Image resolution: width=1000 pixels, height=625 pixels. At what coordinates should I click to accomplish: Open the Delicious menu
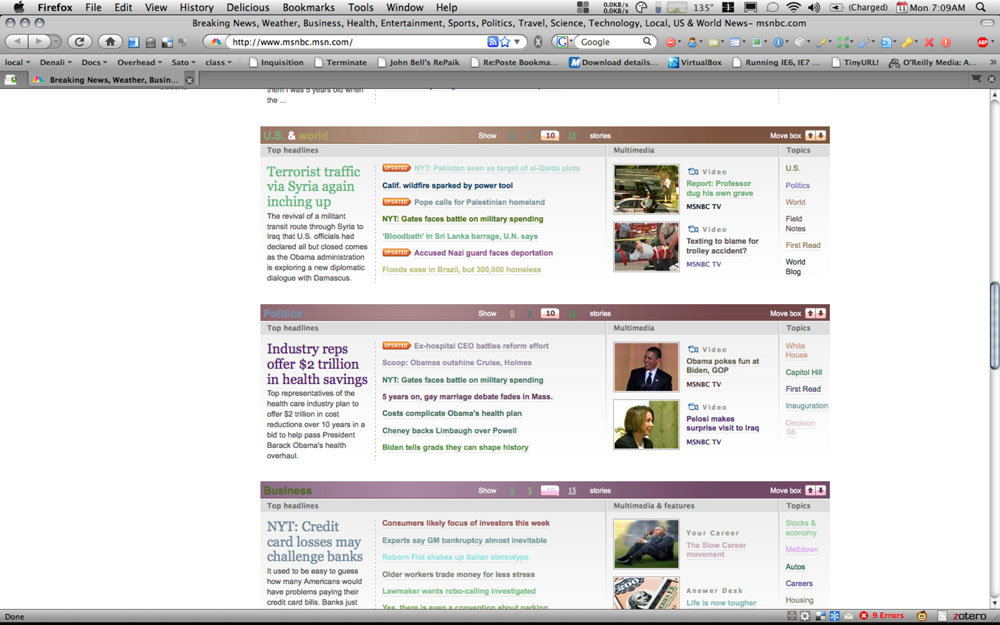tap(248, 7)
